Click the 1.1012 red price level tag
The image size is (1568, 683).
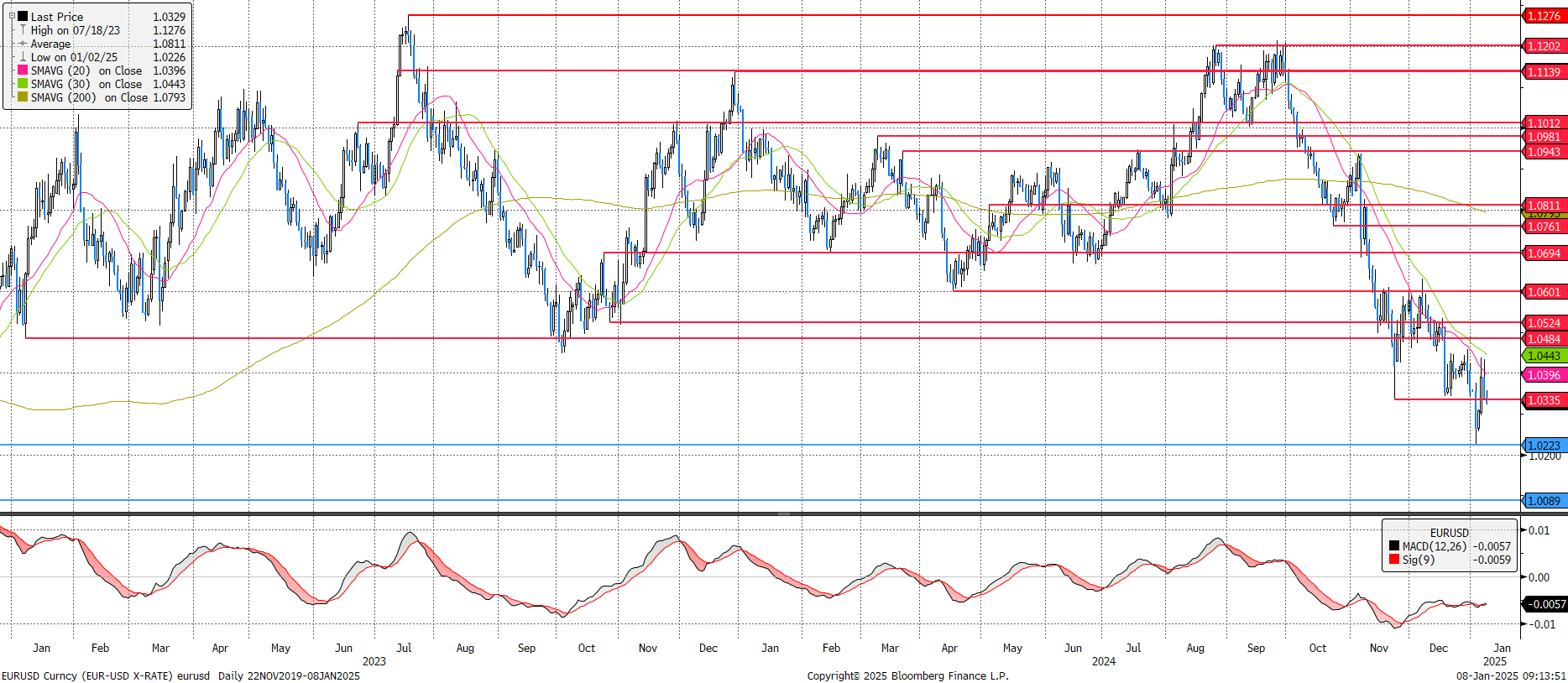pyautogui.click(x=1544, y=123)
